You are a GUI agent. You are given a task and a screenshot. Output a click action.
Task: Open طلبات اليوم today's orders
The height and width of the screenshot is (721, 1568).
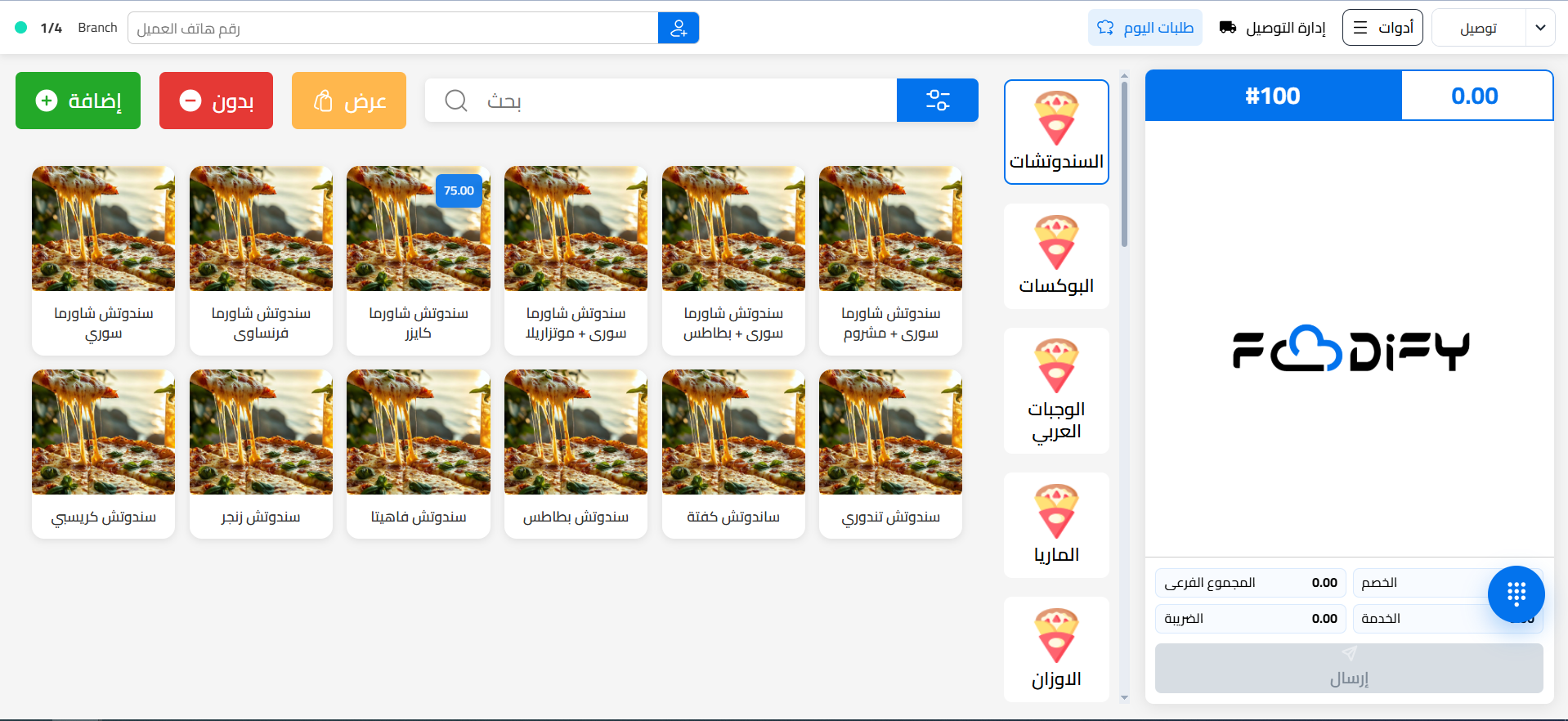(x=1145, y=28)
